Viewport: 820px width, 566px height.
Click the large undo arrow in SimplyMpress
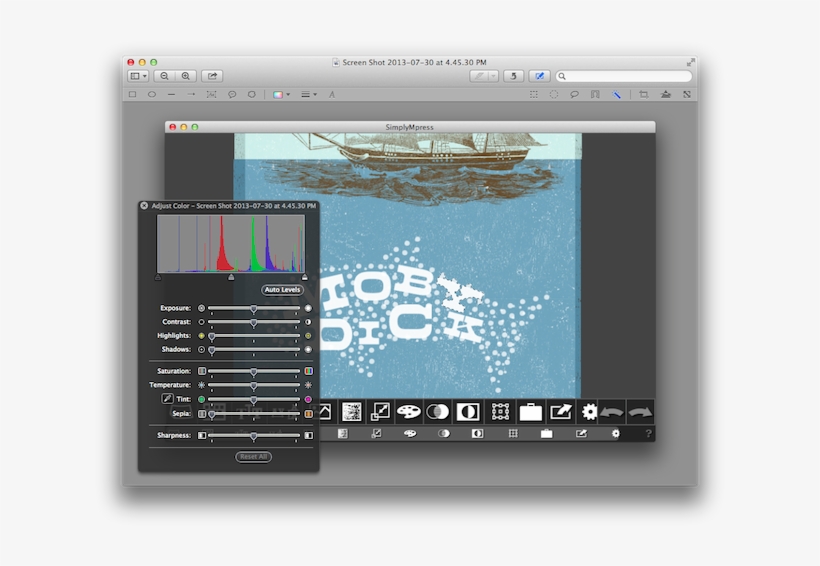click(611, 412)
